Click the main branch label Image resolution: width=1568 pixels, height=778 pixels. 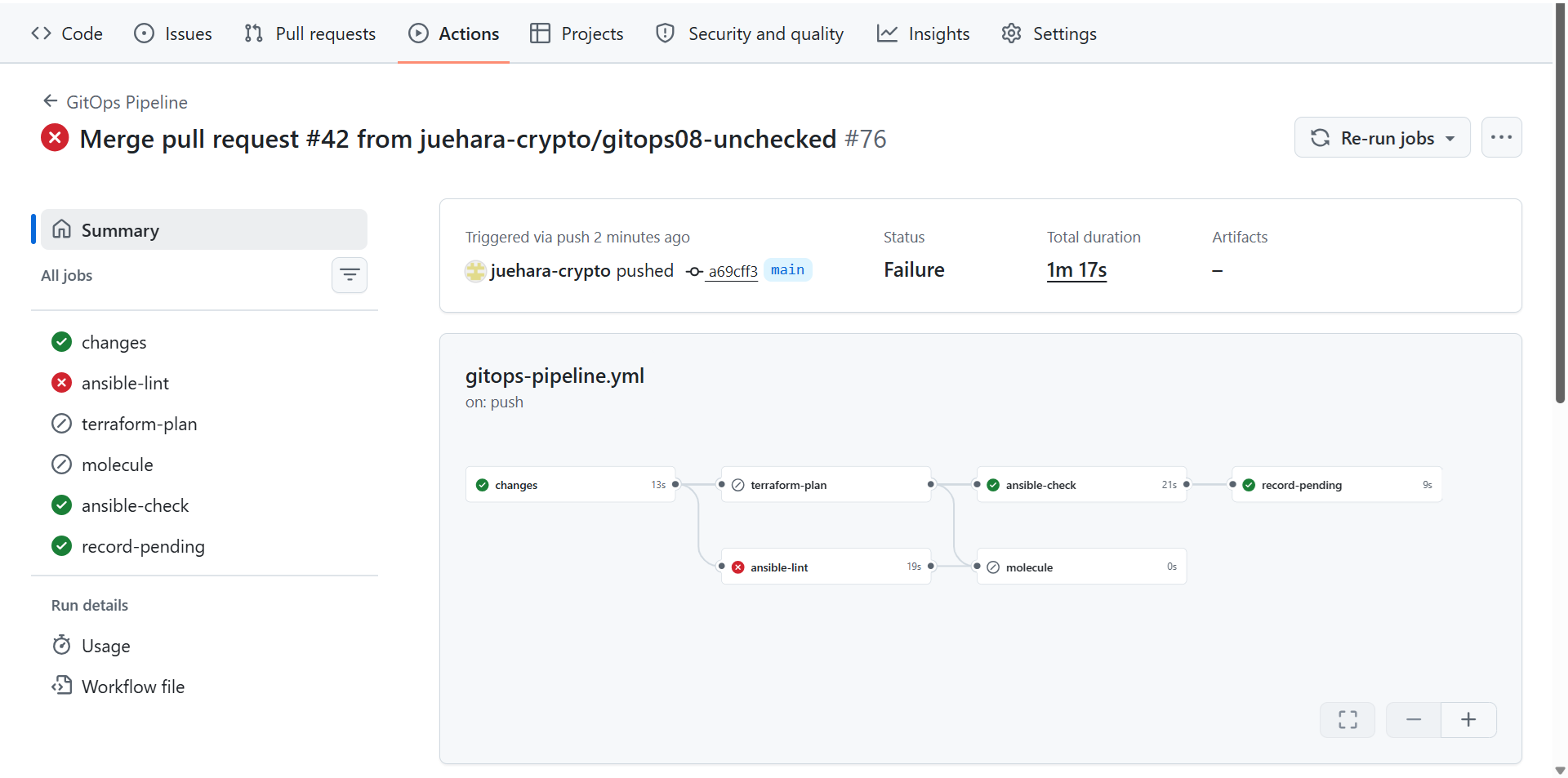(x=787, y=270)
